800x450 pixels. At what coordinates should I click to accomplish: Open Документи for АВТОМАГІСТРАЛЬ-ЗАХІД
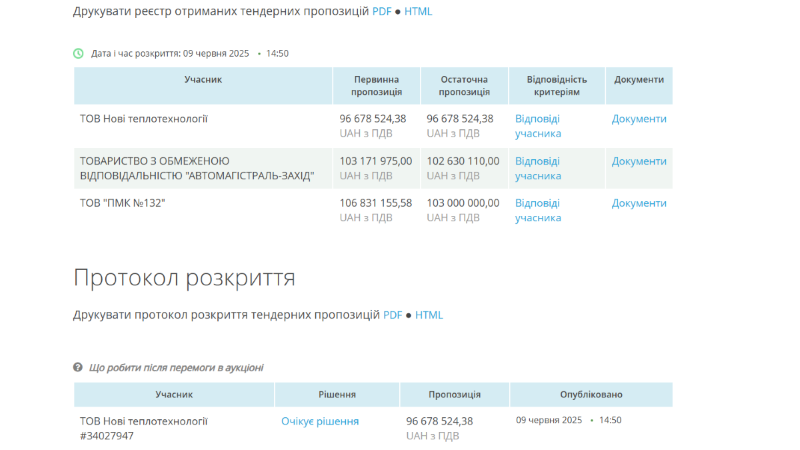[639, 161]
